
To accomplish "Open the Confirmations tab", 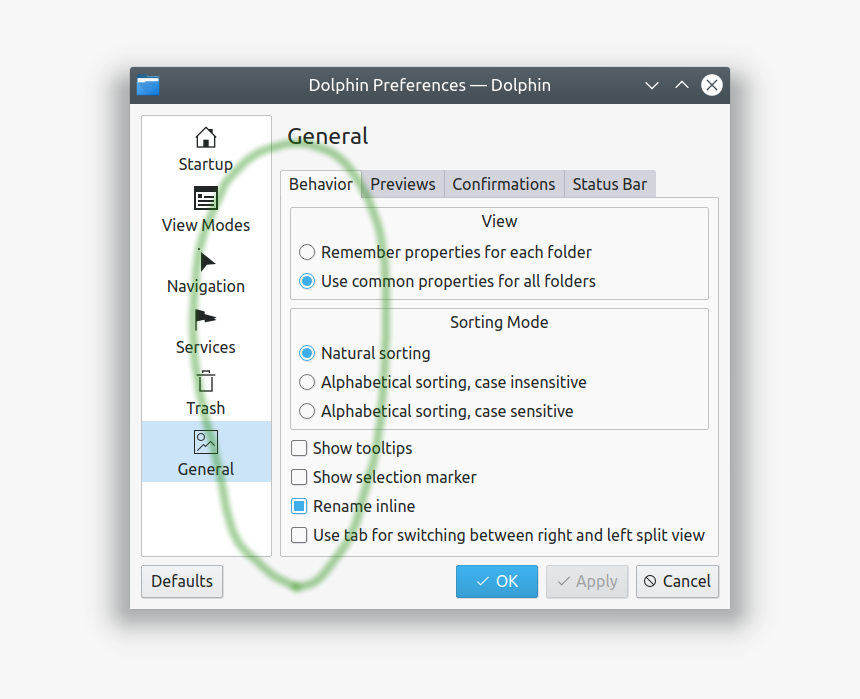I will pyautogui.click(x=503, y=184).
